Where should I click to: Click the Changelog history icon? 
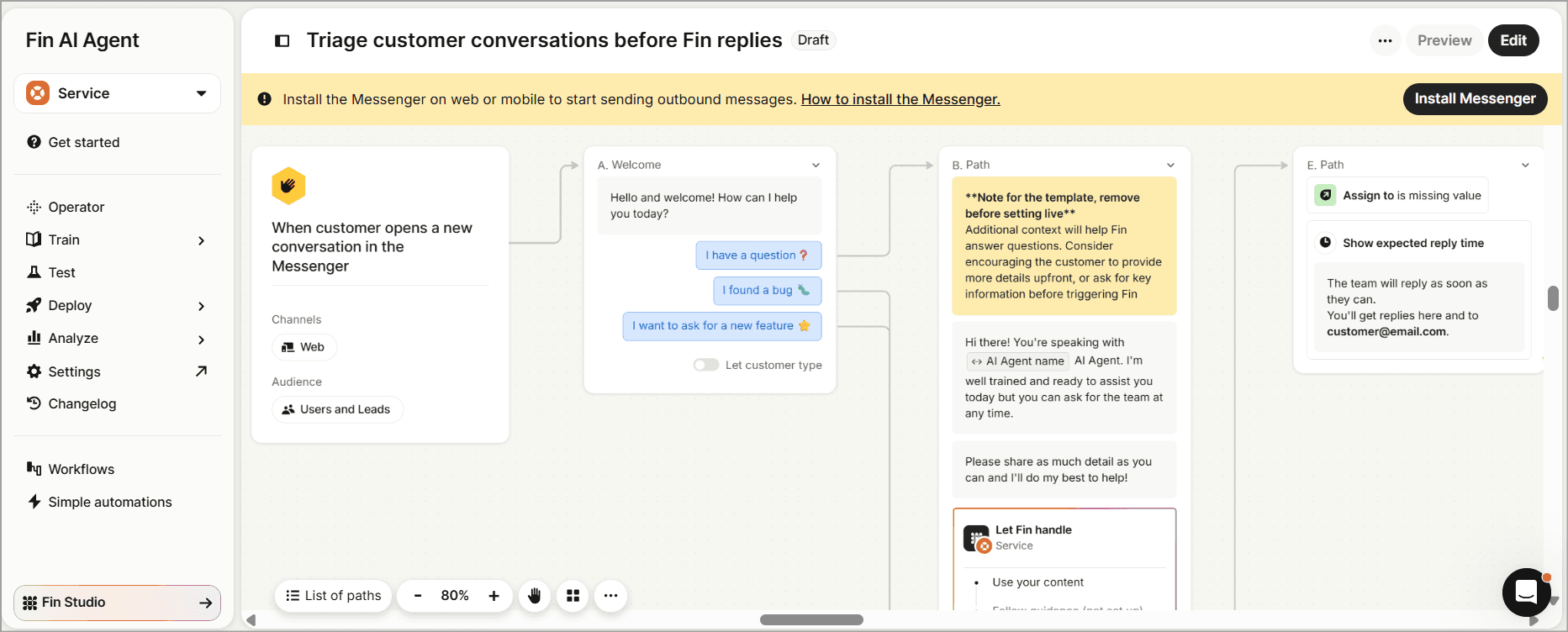pos(34,403)
